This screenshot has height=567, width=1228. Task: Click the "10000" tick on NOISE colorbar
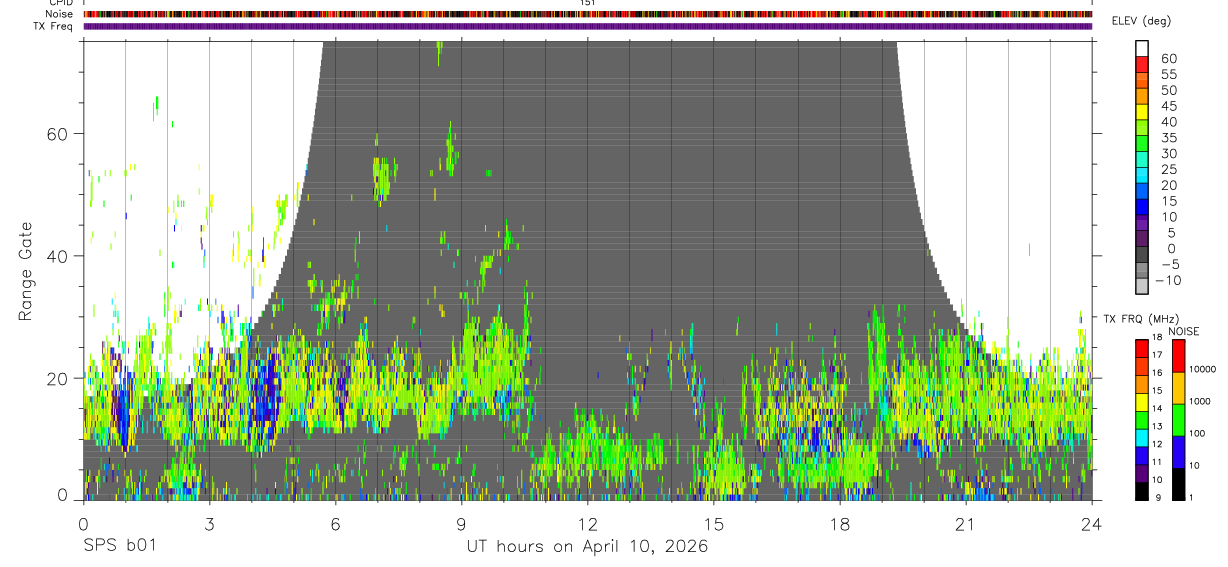[1202, 369]
